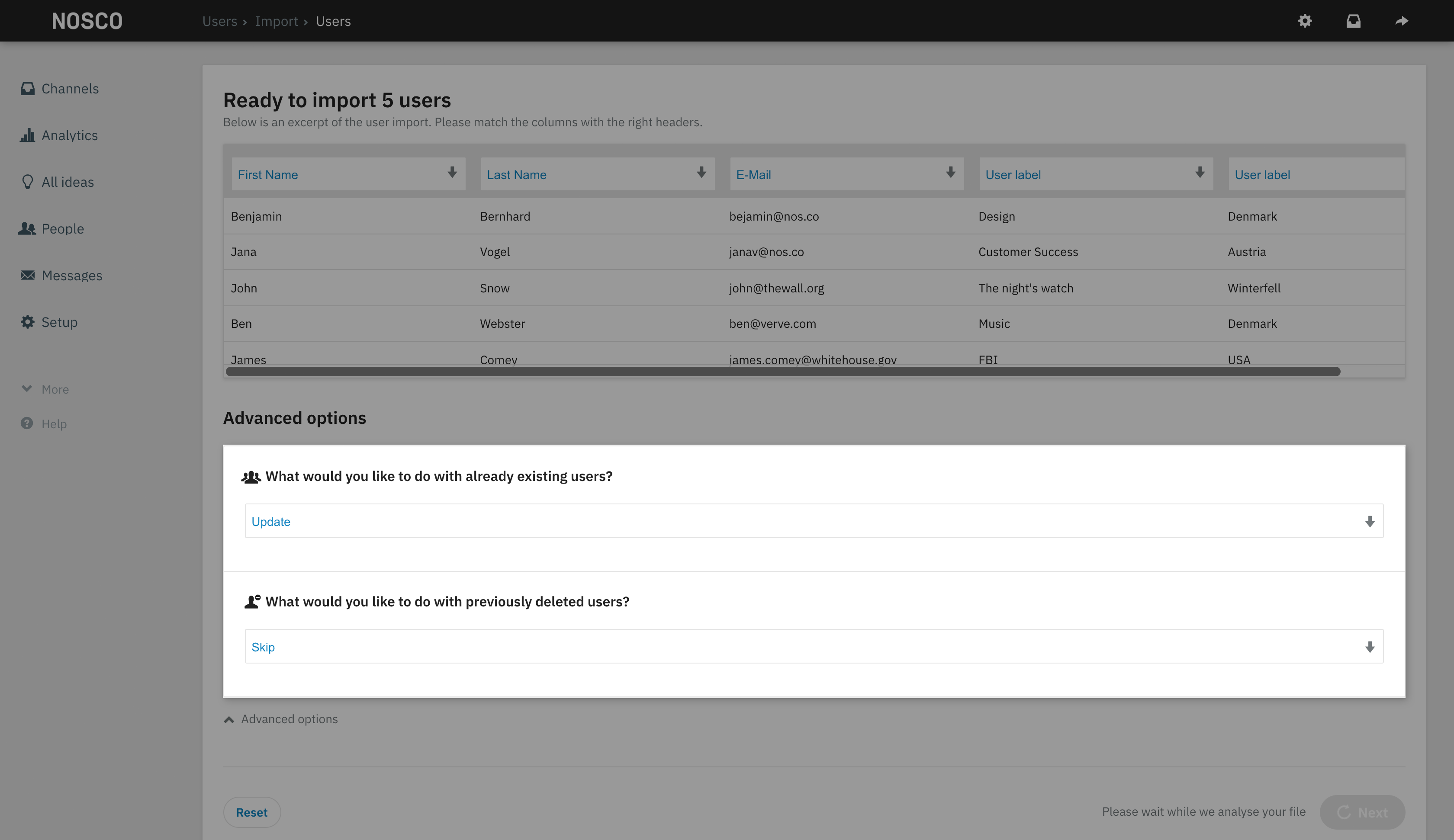This screenshot has height=840, width=1454.
Task: Select the bejamin@nos.co email cell
Action: 774,216
